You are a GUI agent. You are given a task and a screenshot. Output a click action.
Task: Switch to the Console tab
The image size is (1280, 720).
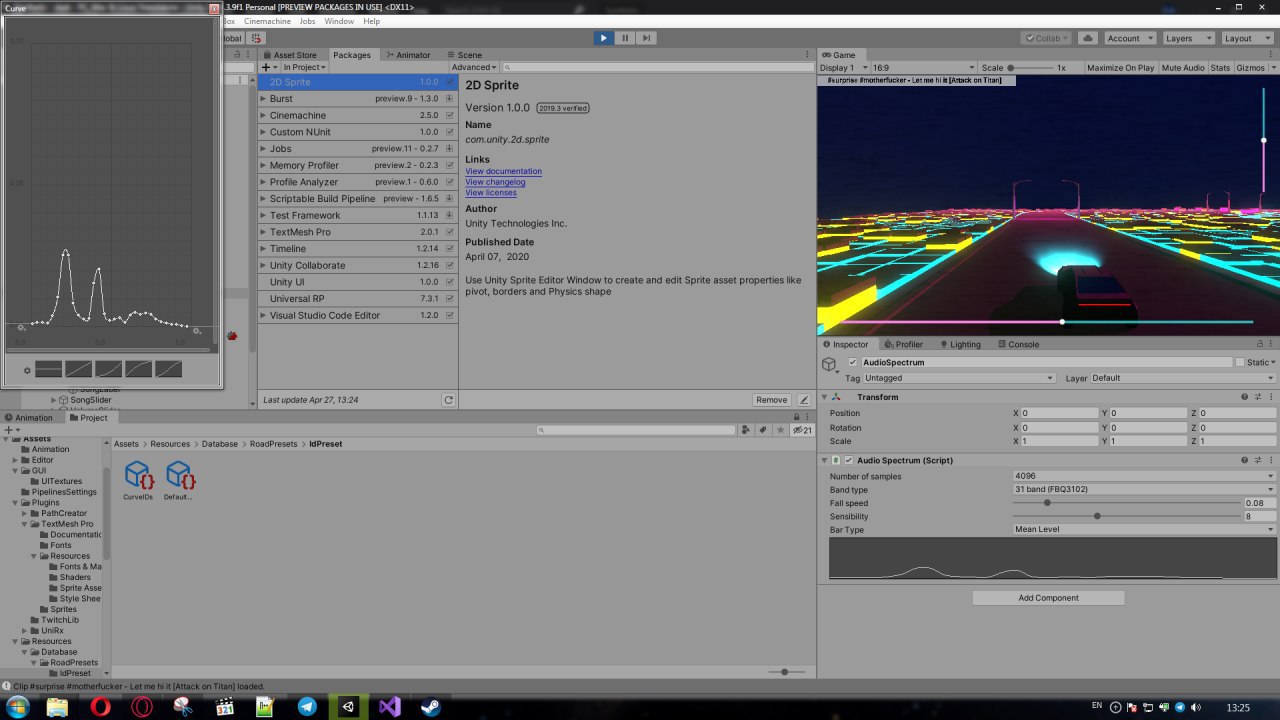pyautogui.click(x=1018, y=344)
